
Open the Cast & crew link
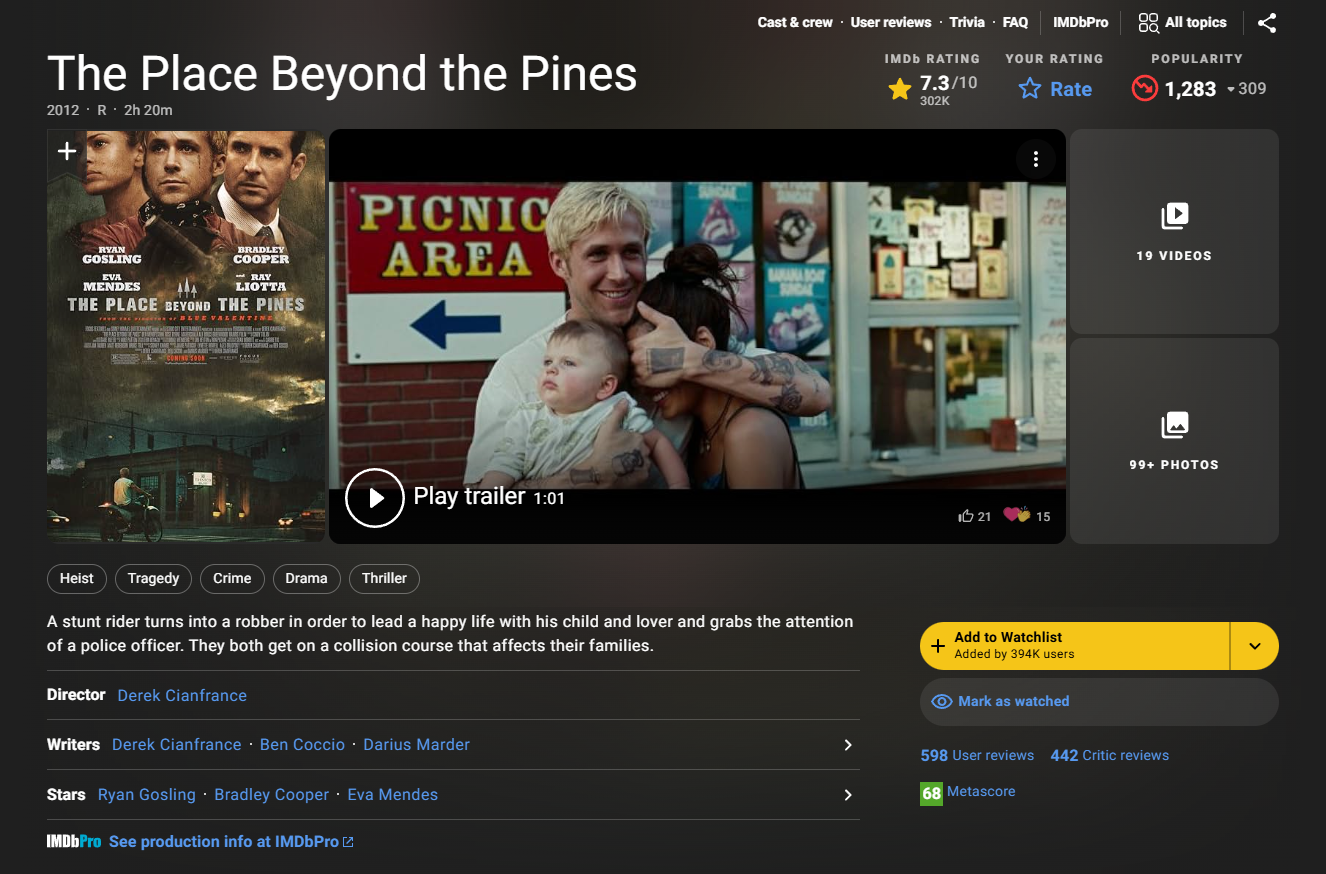tap(795, 22)
